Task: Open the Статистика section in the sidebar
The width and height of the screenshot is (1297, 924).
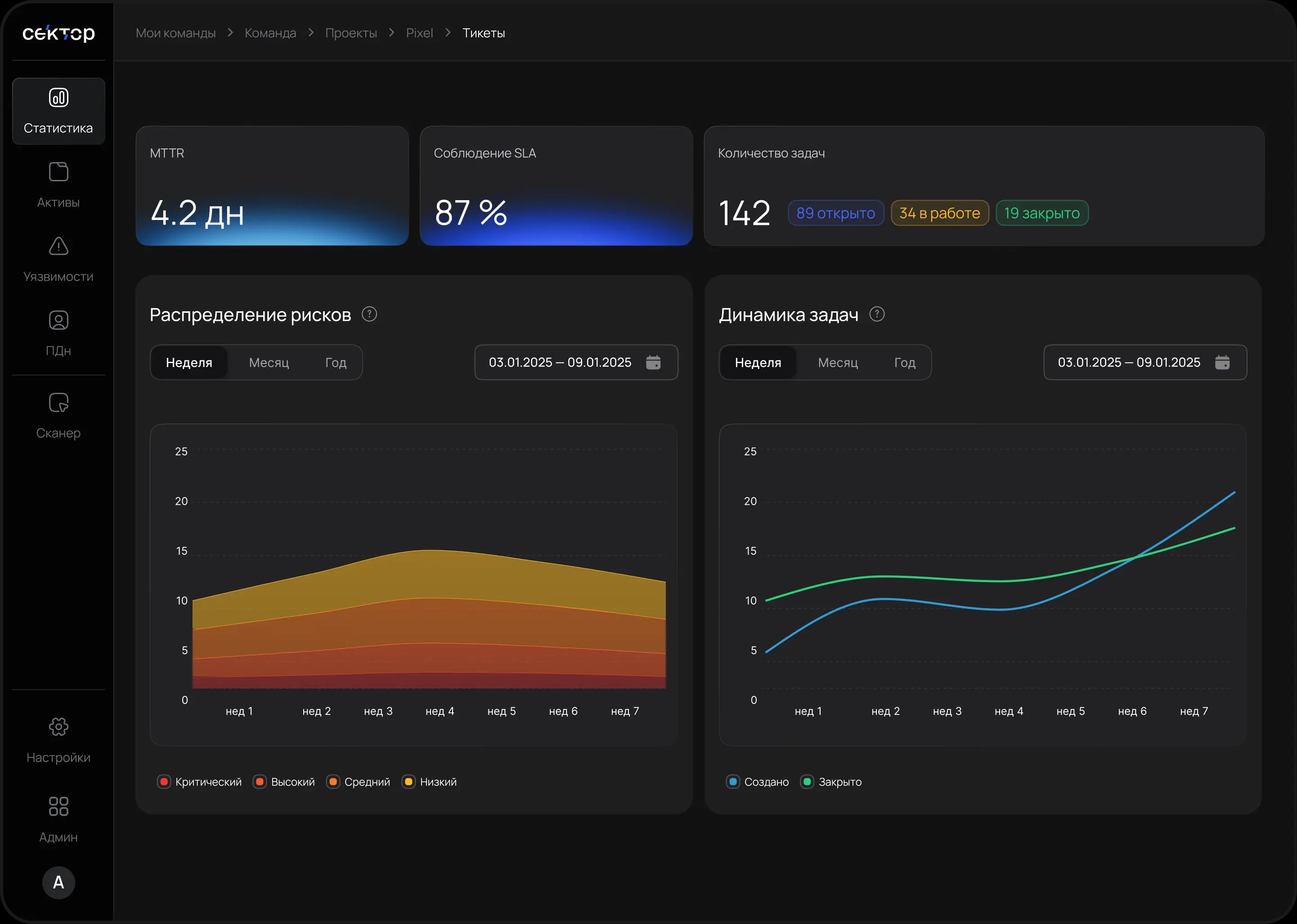Action: (x=58, y=111)
